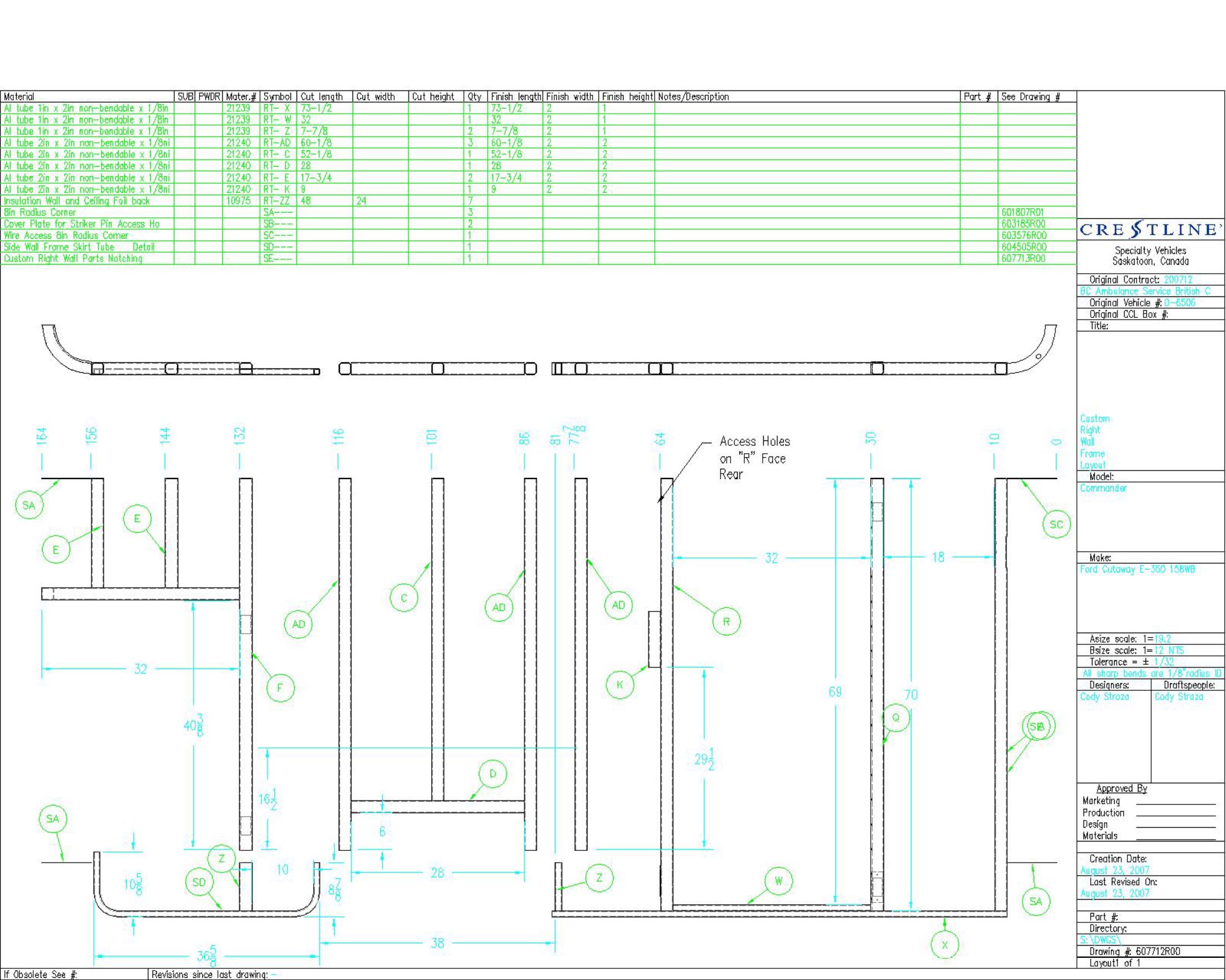Image resolution: width=1226 pixels, height=980 pixels.
Task: Click the 70 vertical dimension
Action: point(911,695)
